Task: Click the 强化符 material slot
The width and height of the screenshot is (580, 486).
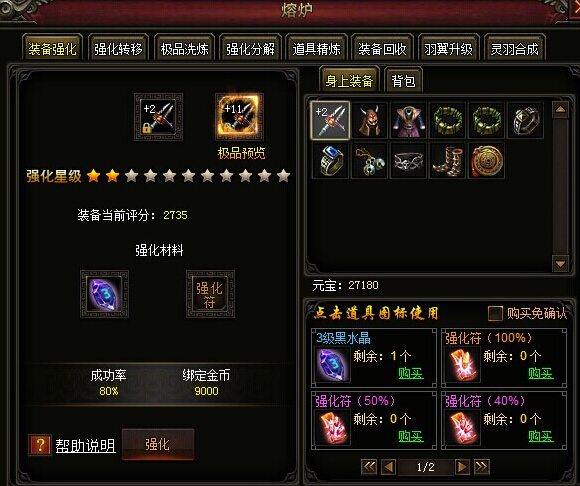Action: [x=210, y=294]
